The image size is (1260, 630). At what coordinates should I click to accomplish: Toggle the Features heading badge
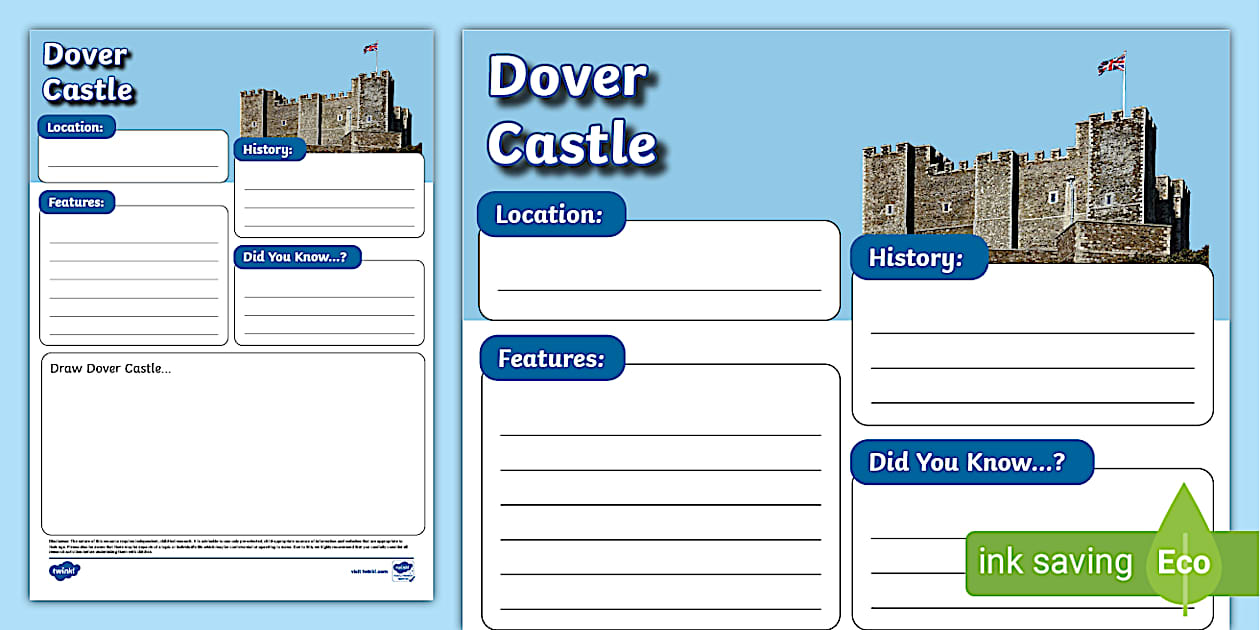(551, 357)
